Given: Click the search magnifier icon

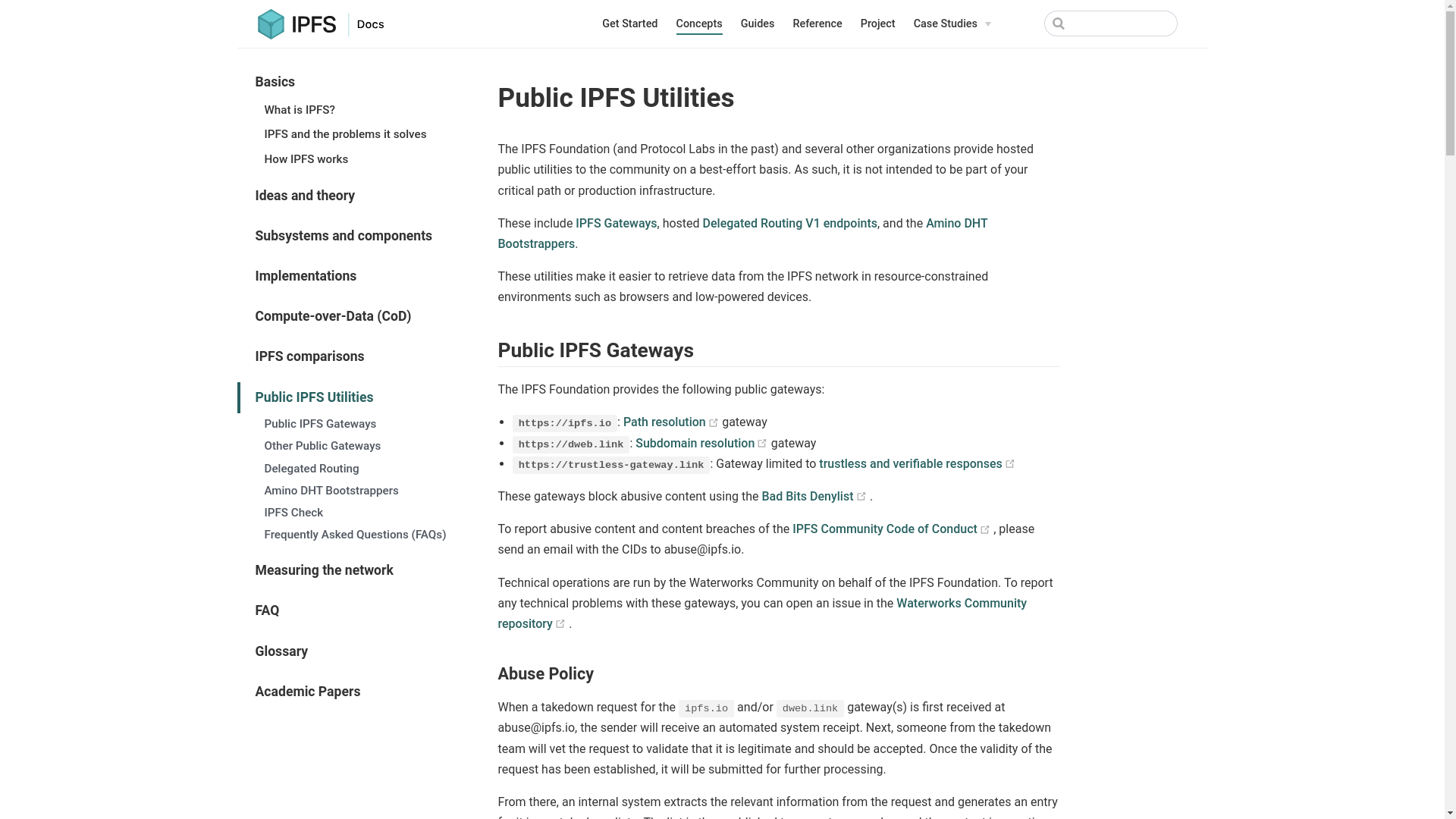Looking at the screenshot, I should coord(1059,24).
